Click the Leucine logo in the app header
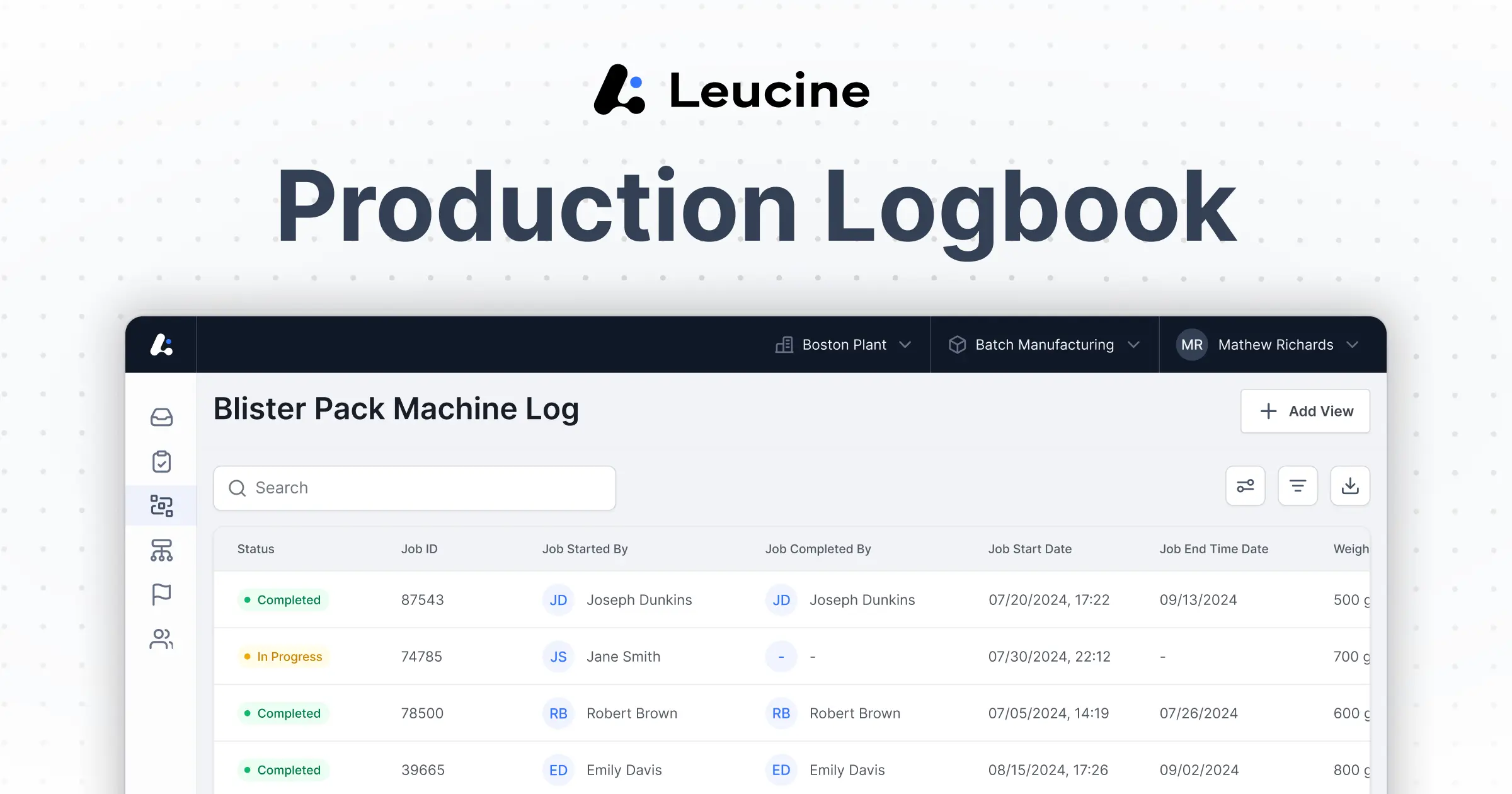Image resolution: width=1512 pixels, height=794 pixels. click(161, 345)
